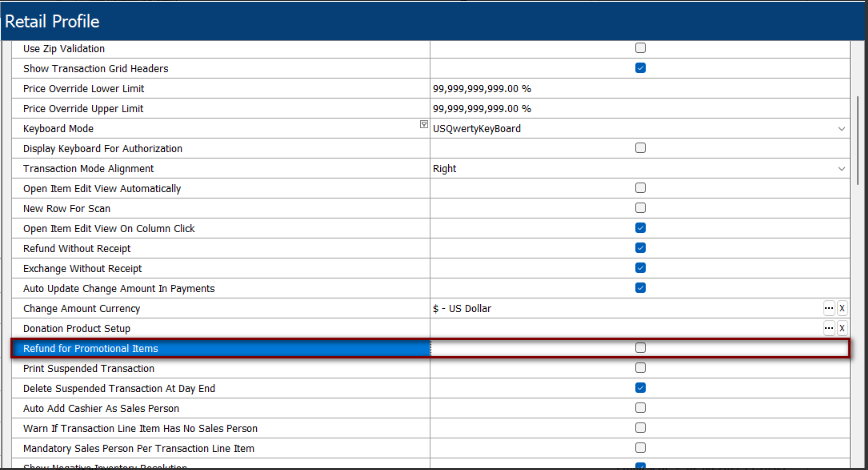Enable Auto Add Cashier As Sales Person

pos(640,408)
